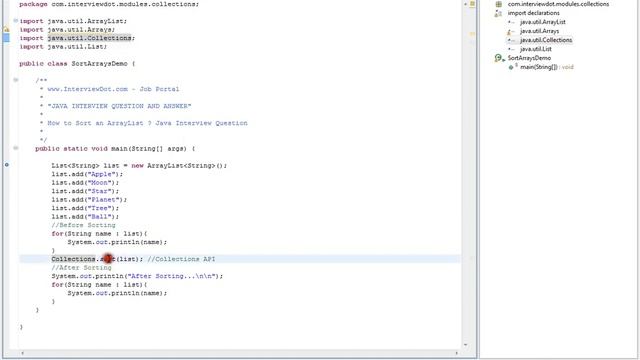Click the import icon beside java.util.Collections in outline
The width and height of the screenshot is (640, 360).
[511, 40]
